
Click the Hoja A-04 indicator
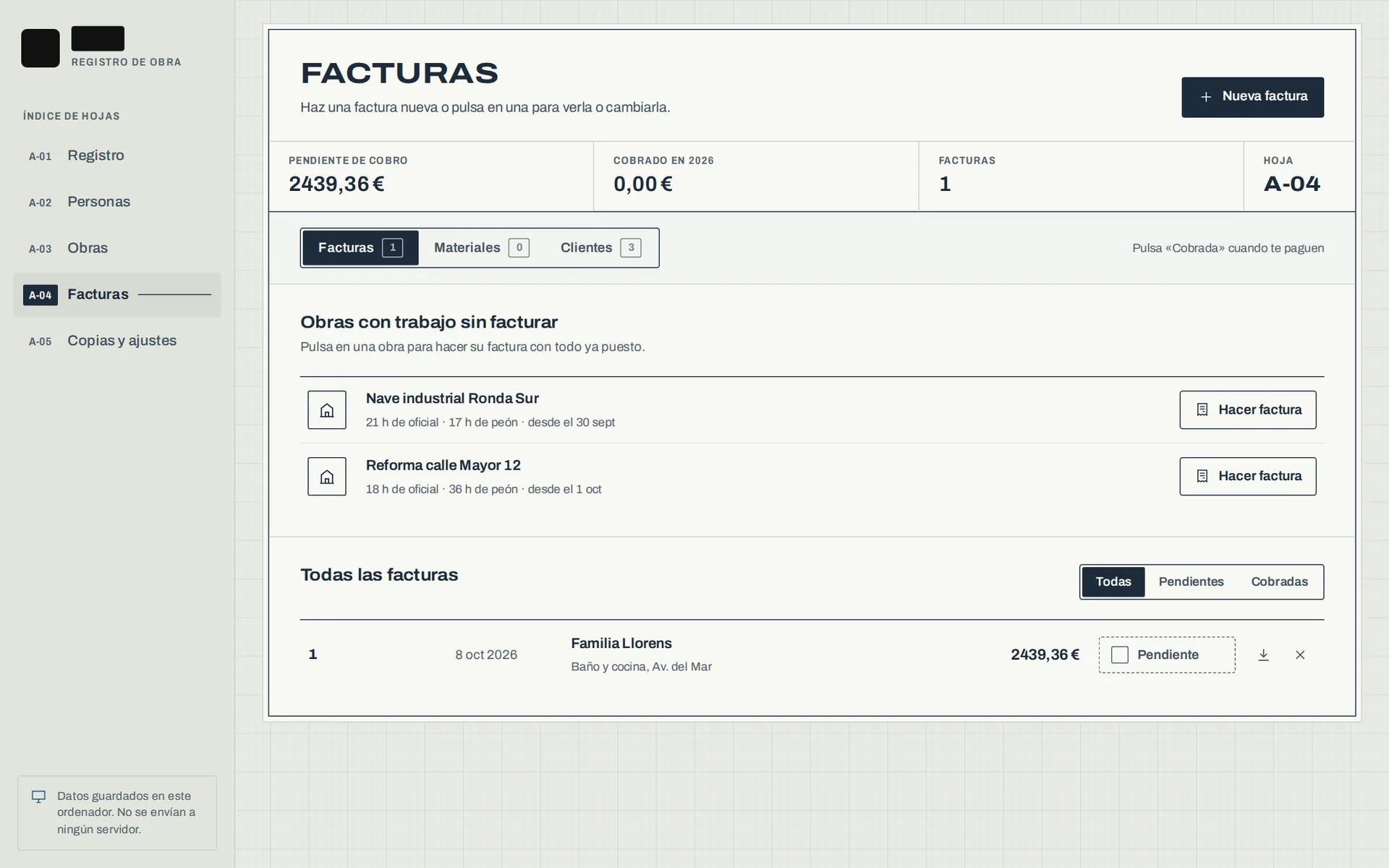[1291, 184]
